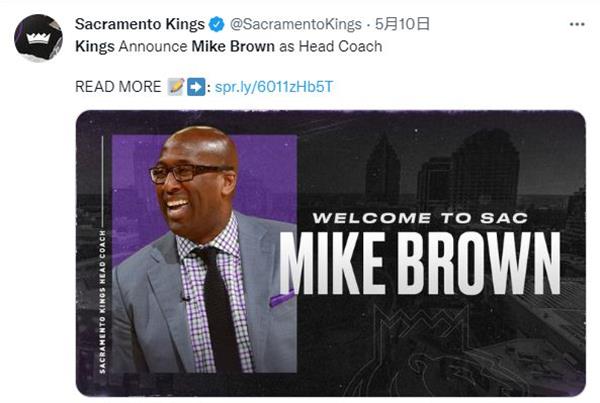The width and height of the screenshot is (600, 403).
Task: Click the Sacramento Kings profile avatar
Action: coord(38,38)
